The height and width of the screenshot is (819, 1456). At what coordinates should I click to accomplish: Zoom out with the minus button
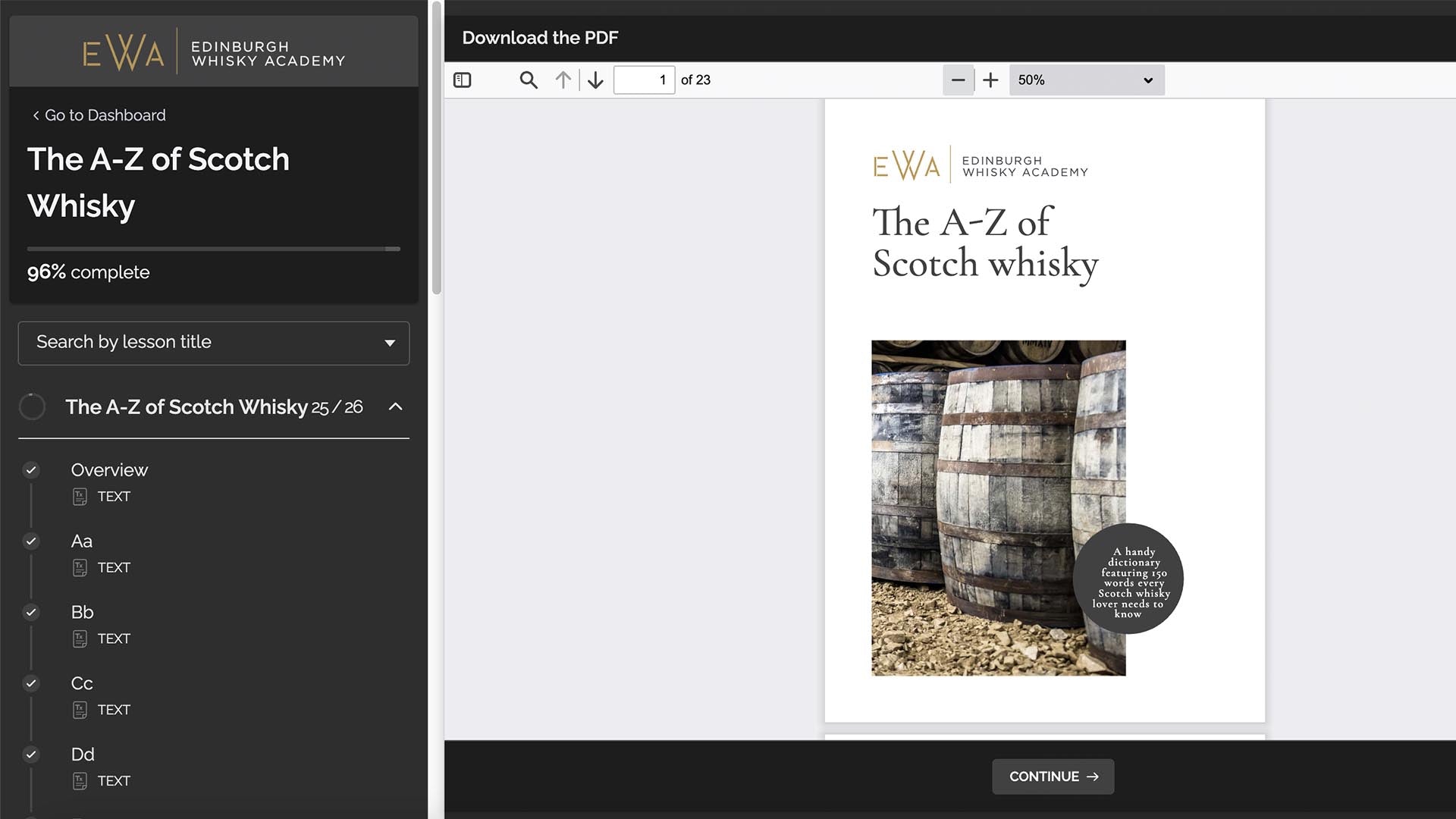(958, 80)
